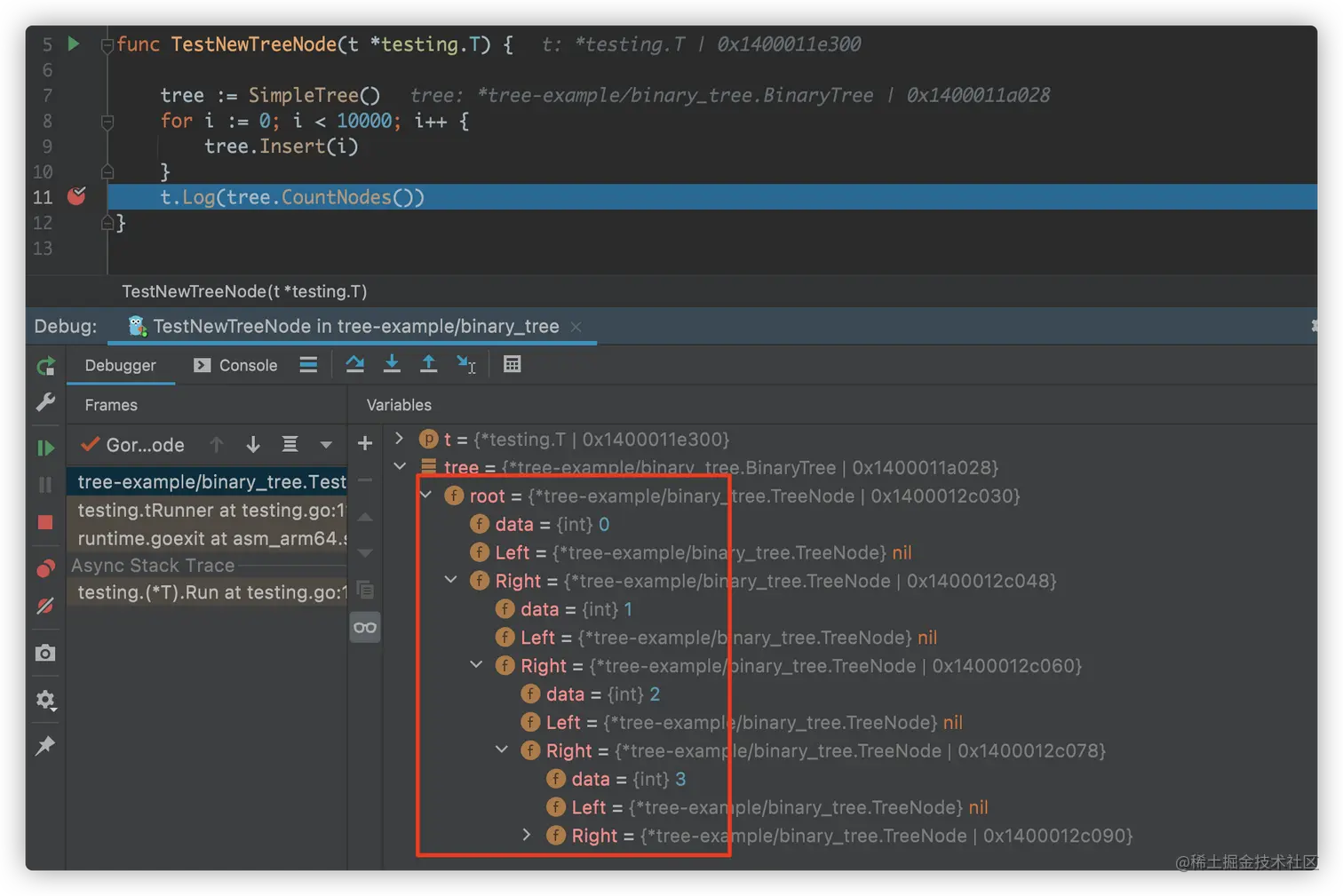Image resolution: width=1343 pixels, height=896 pixels.
Task: Toggle the breakpoint on line 11
Action: (x=77, y=196)
